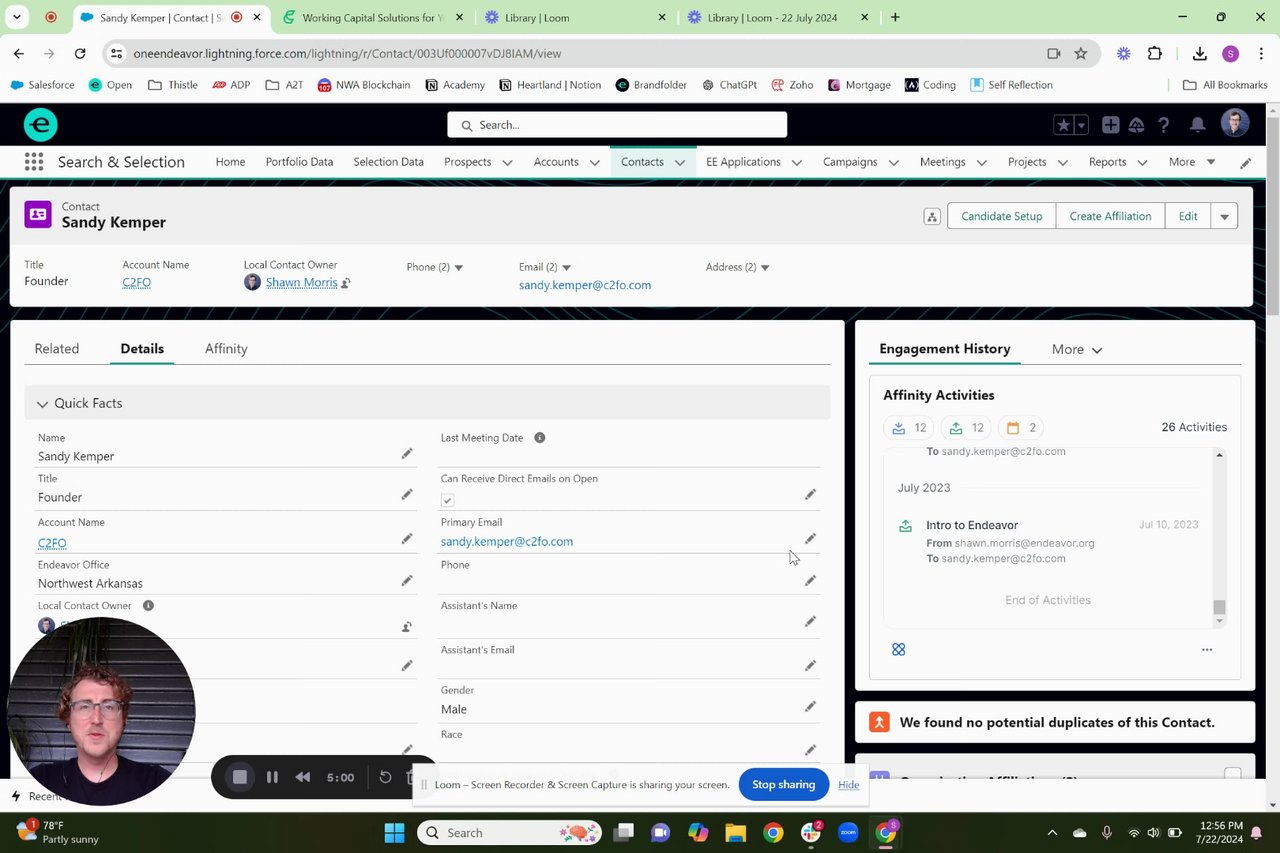Toggle the blue inbound emails filter chip
Image resolution: width=1280 pixels, height=853 pixels.
click(909, 428)
